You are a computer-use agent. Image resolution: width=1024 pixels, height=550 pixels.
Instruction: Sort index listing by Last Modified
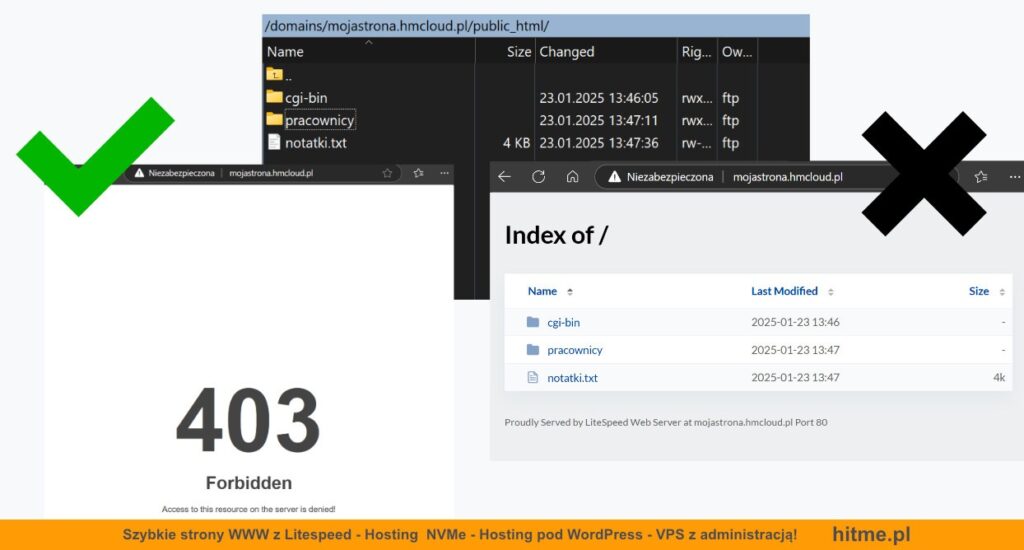[x=784, y=291]
